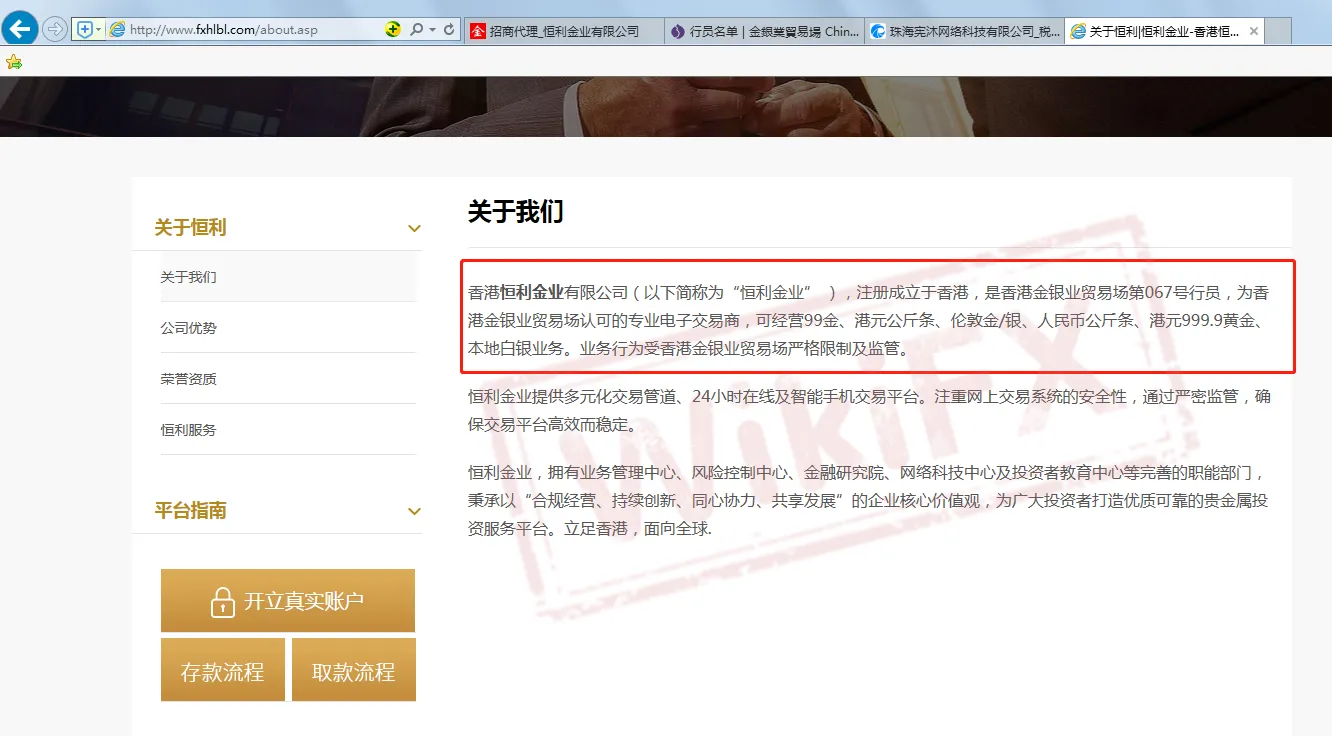The width and height of the screenshot is (1332, 736).
Task: Click the 关于我们 page heading
Action: (516, 212)
